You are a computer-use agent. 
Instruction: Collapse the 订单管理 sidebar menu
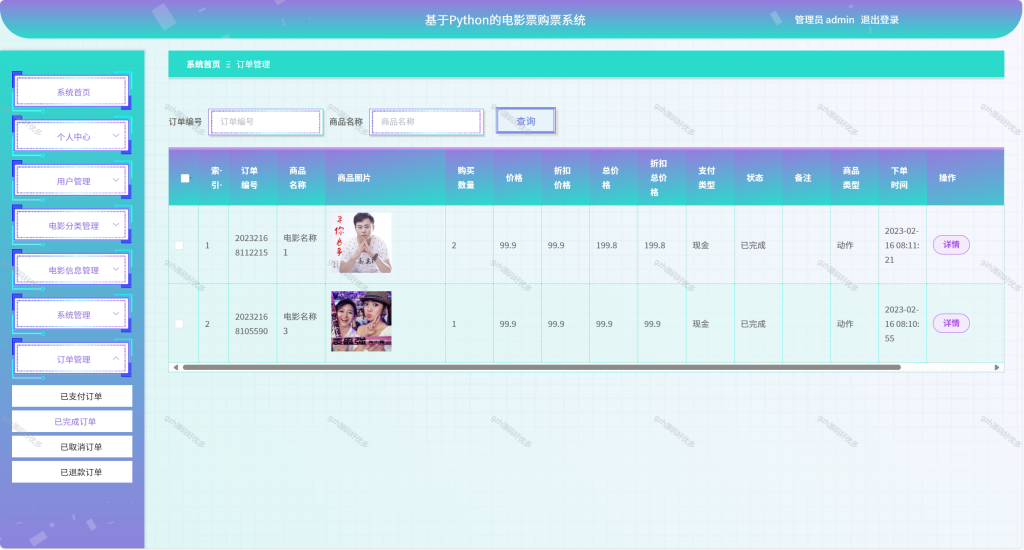tap(72, 359)
